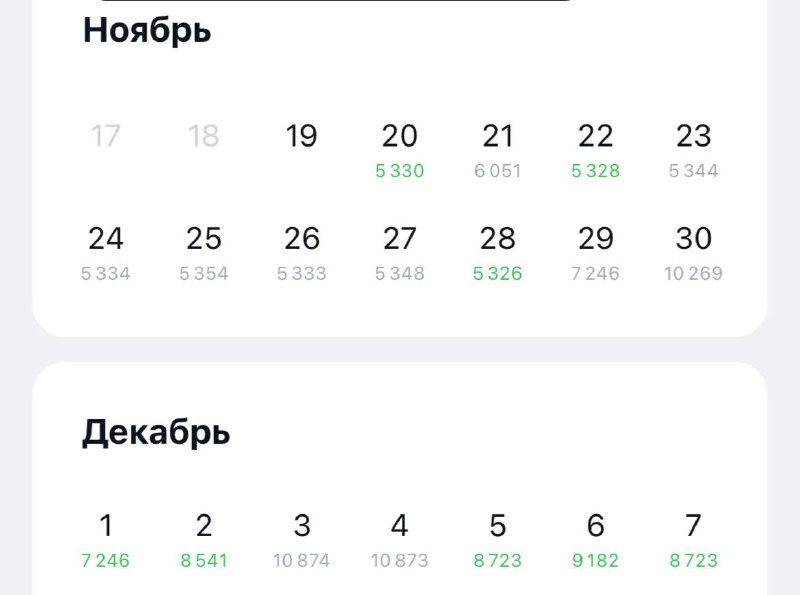Viewport: 800px width, 595px height.
Task: Click November 19 date
Action: (x=302, y=137)
